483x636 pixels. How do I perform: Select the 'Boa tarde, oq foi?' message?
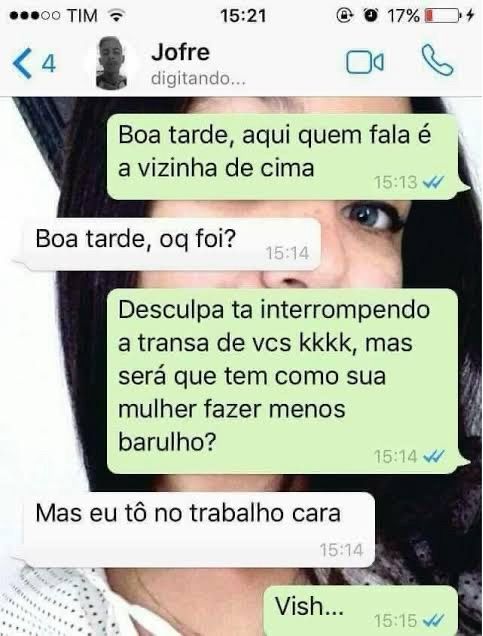(171, 244)
